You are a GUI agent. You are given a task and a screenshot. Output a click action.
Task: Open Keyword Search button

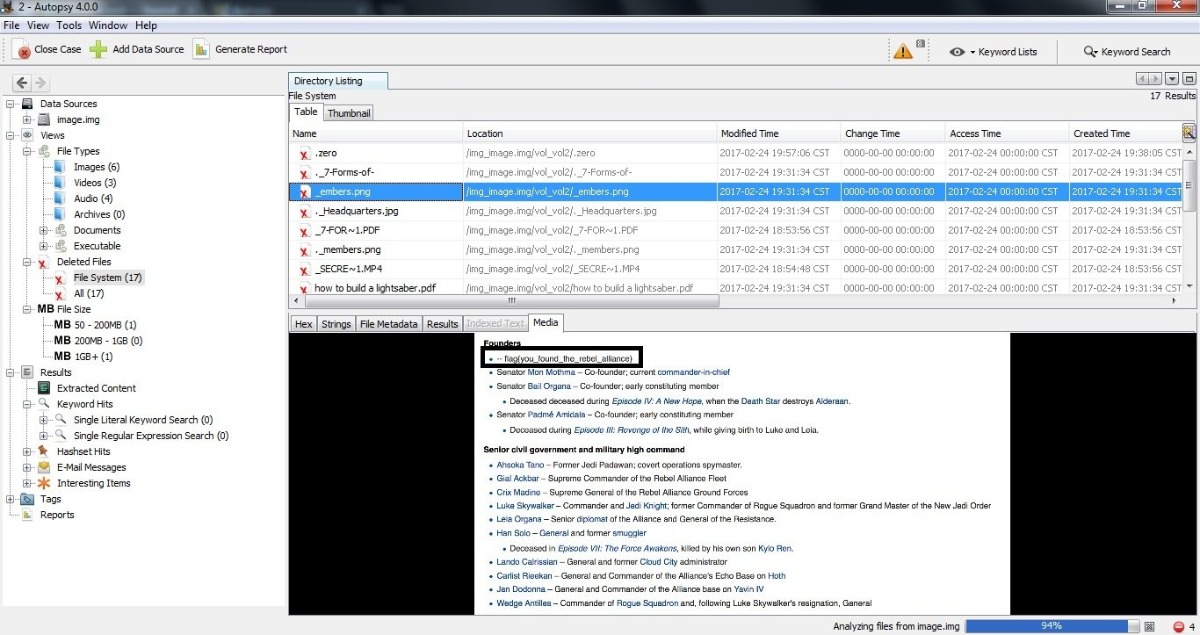point(1127,52)
